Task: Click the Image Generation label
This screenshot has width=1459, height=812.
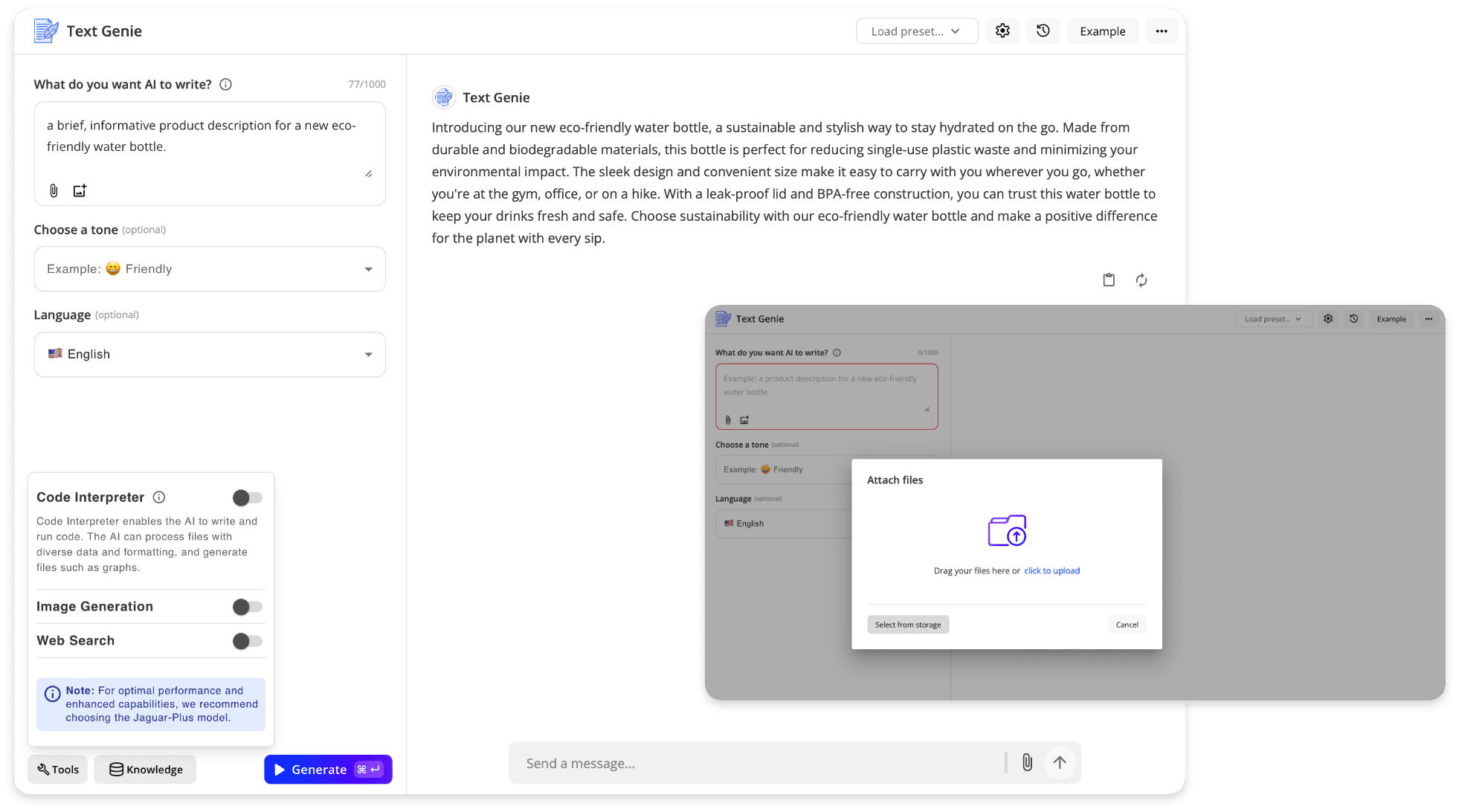Action: click(x=94, y=607)
